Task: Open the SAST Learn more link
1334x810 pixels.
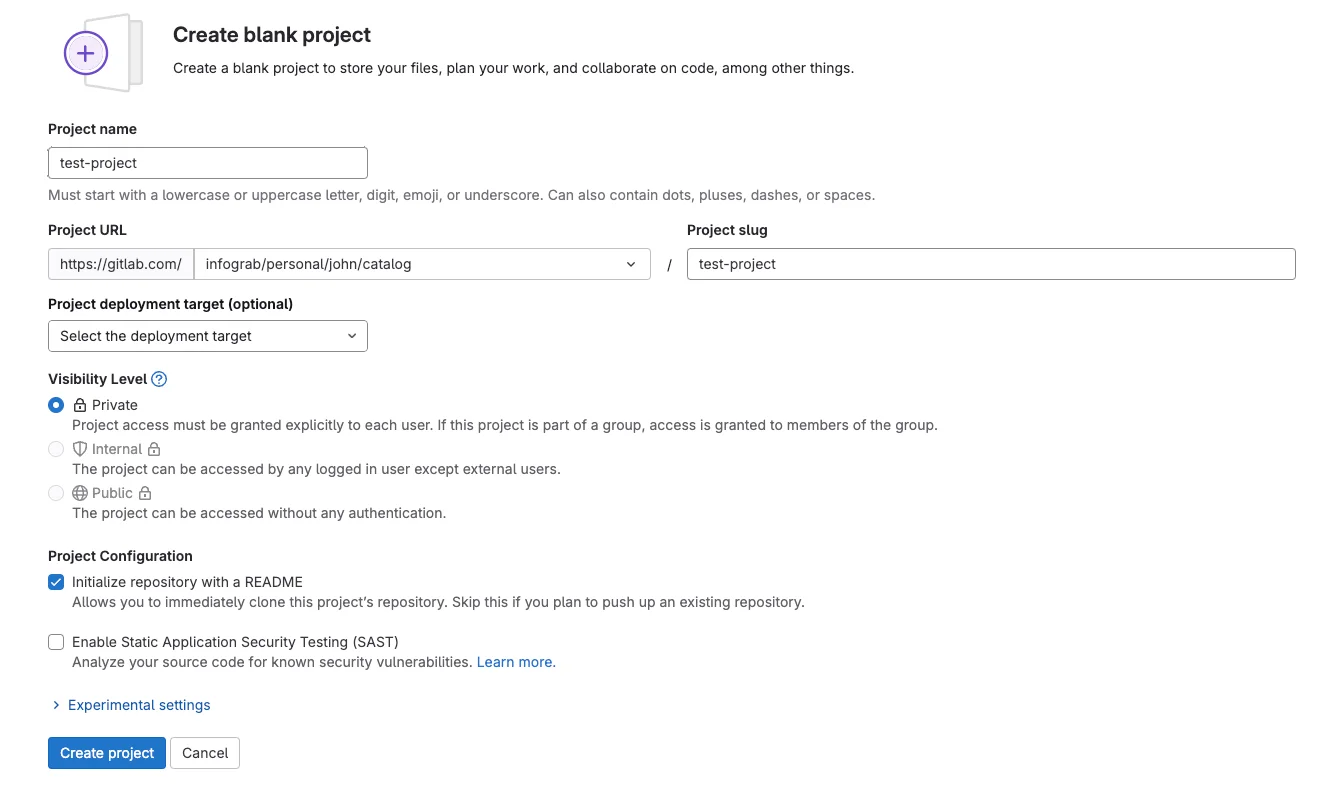Action: (516, 661)
